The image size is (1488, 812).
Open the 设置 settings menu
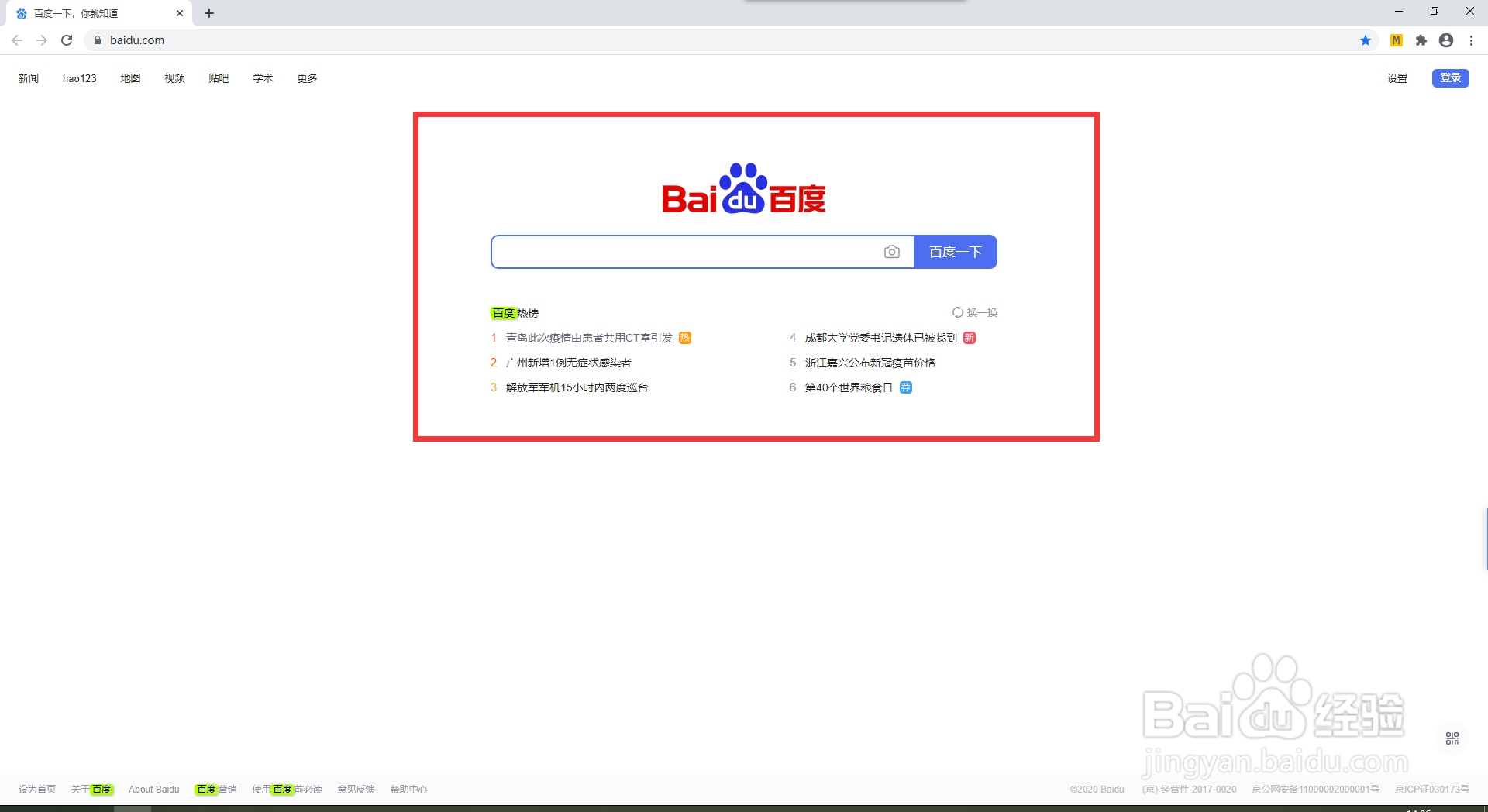1397,78
